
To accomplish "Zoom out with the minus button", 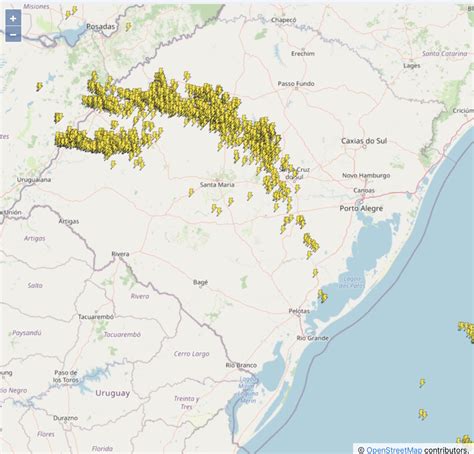I will point(13,34).
